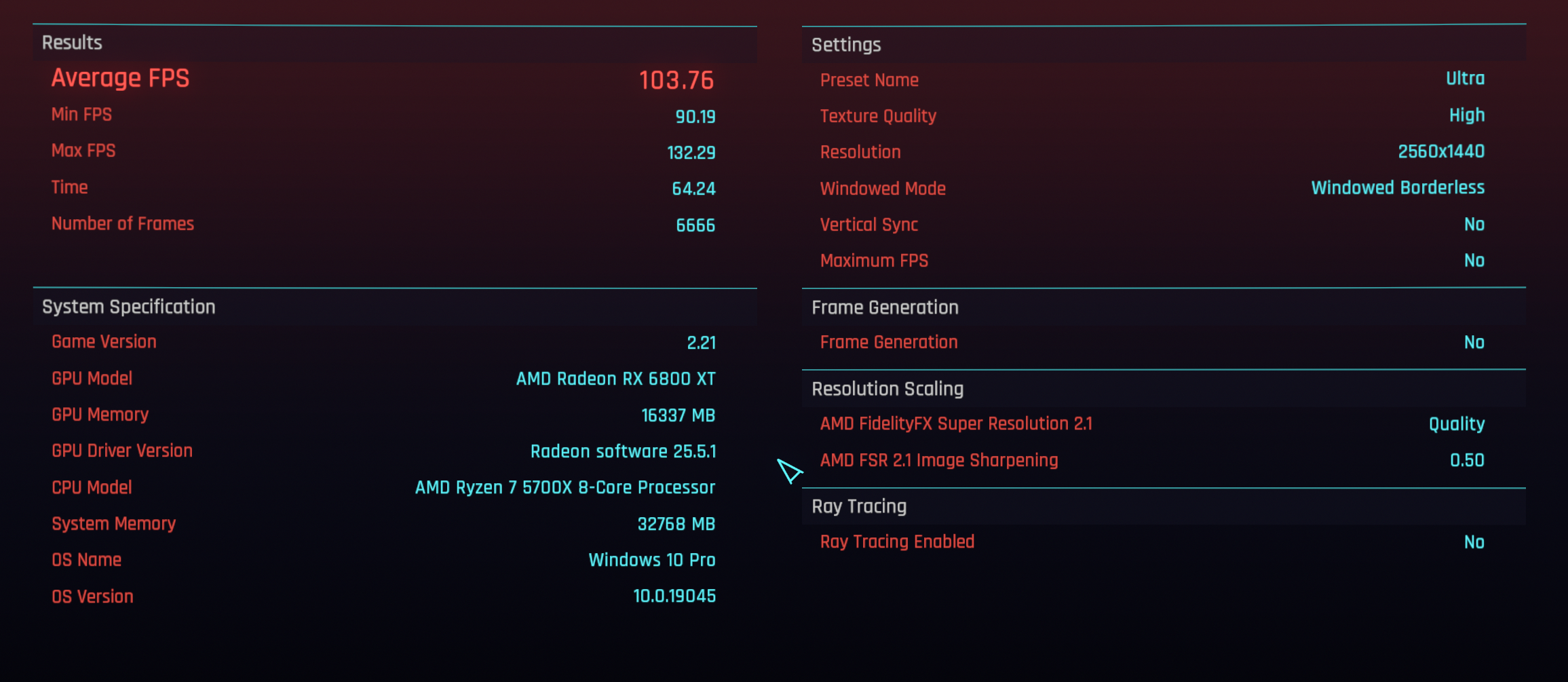
Task: Select the Preset Name value Ultra
Action: click(x=1465, y=79)
